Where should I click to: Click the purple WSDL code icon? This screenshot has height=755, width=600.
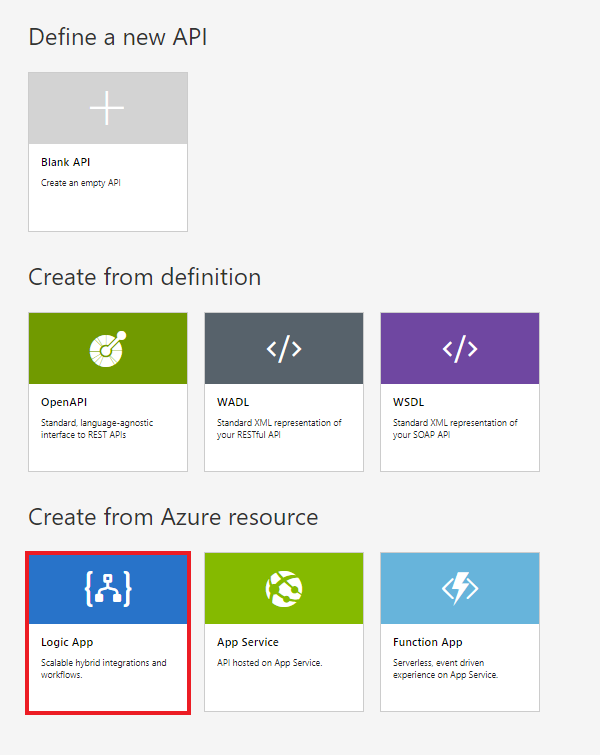[459, 348]
